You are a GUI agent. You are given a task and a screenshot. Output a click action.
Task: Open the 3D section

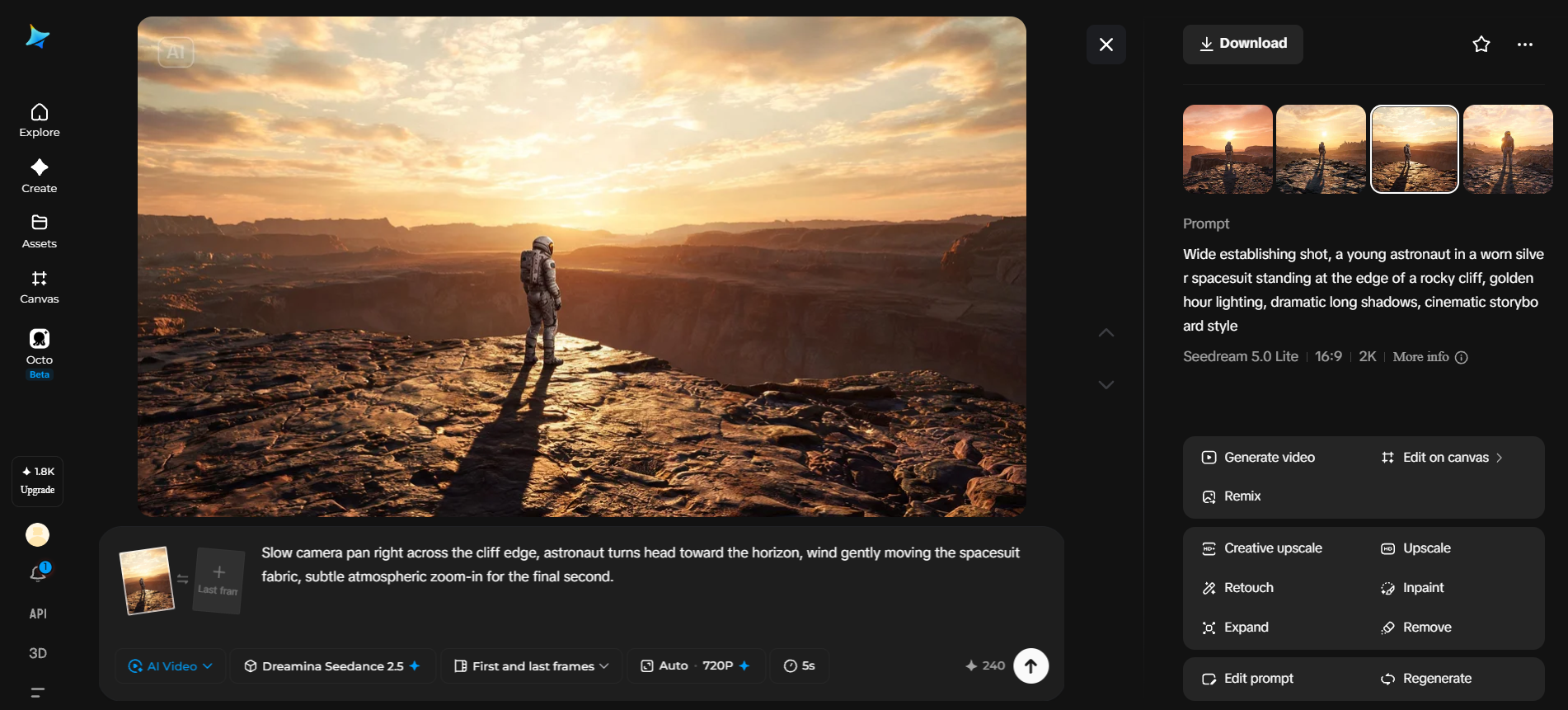(x=38, y=653)
